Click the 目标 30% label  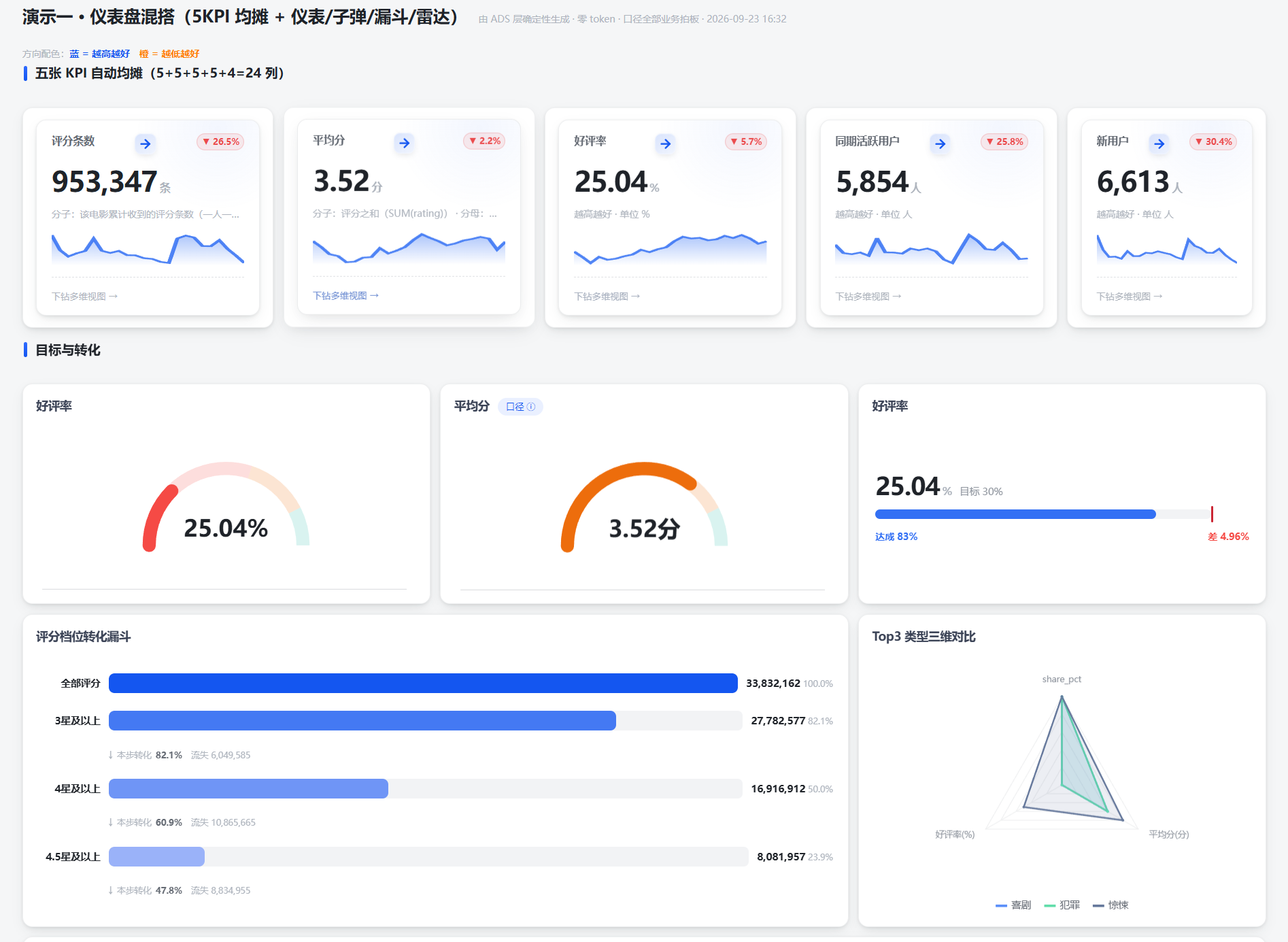point(981,492)
